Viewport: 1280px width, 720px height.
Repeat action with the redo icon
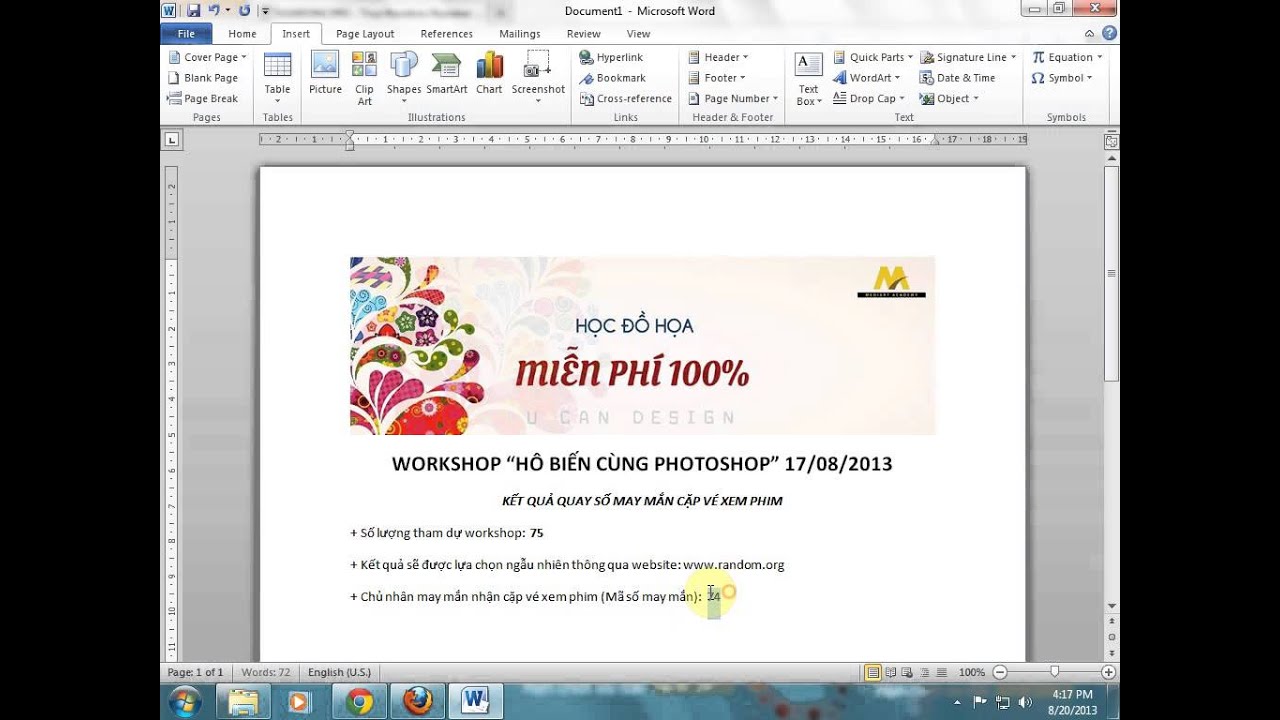click(x=245, y=10)
